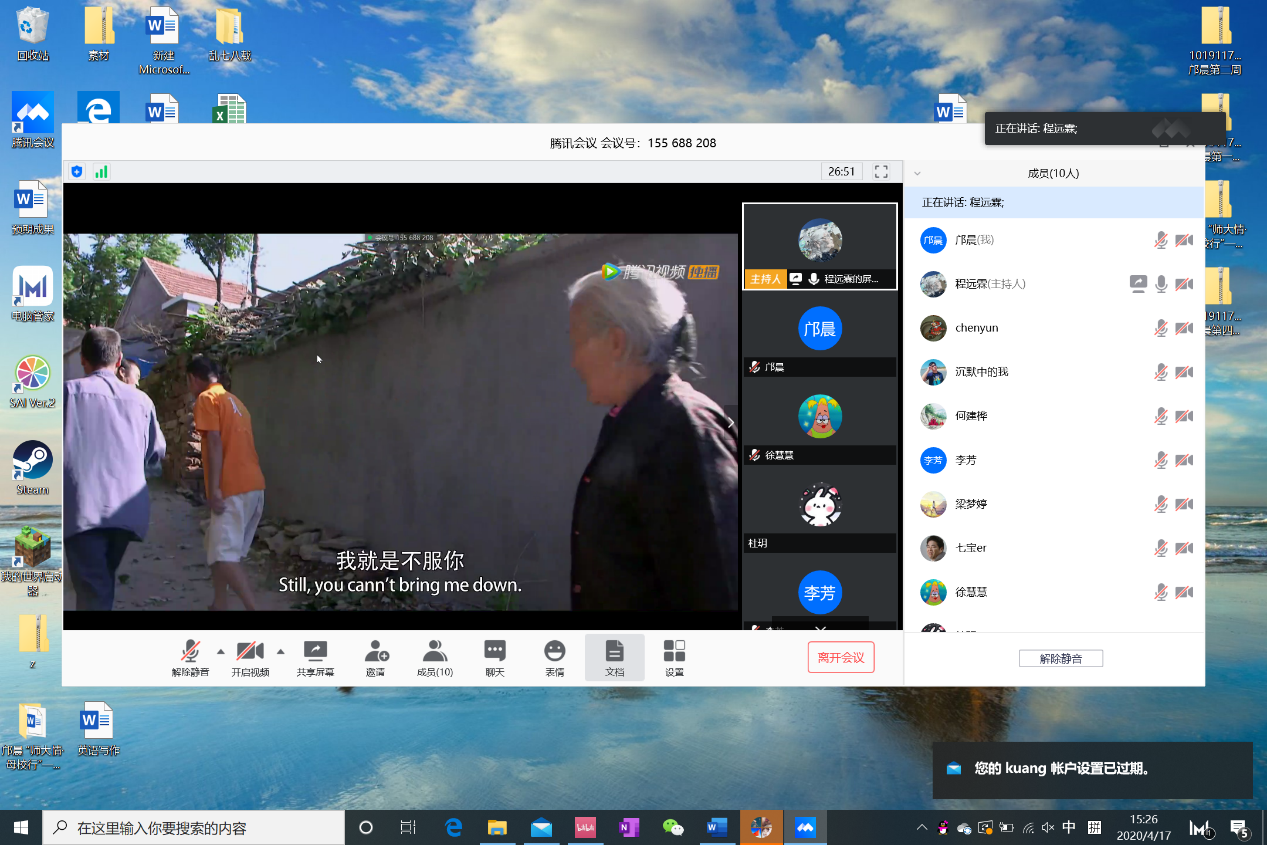Click the blue security shield icon
The image size is (1267, 845).
(77, 172)
